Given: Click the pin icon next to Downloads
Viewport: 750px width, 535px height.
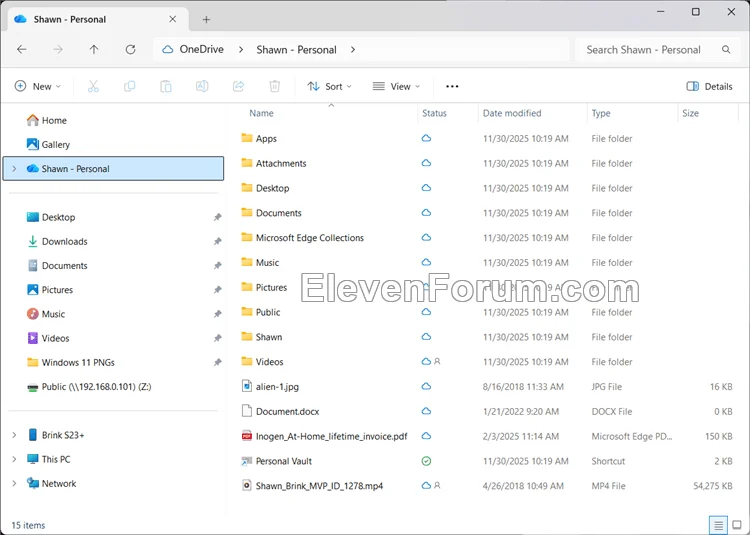Looking at the screenshot, I should click(218, 241).
